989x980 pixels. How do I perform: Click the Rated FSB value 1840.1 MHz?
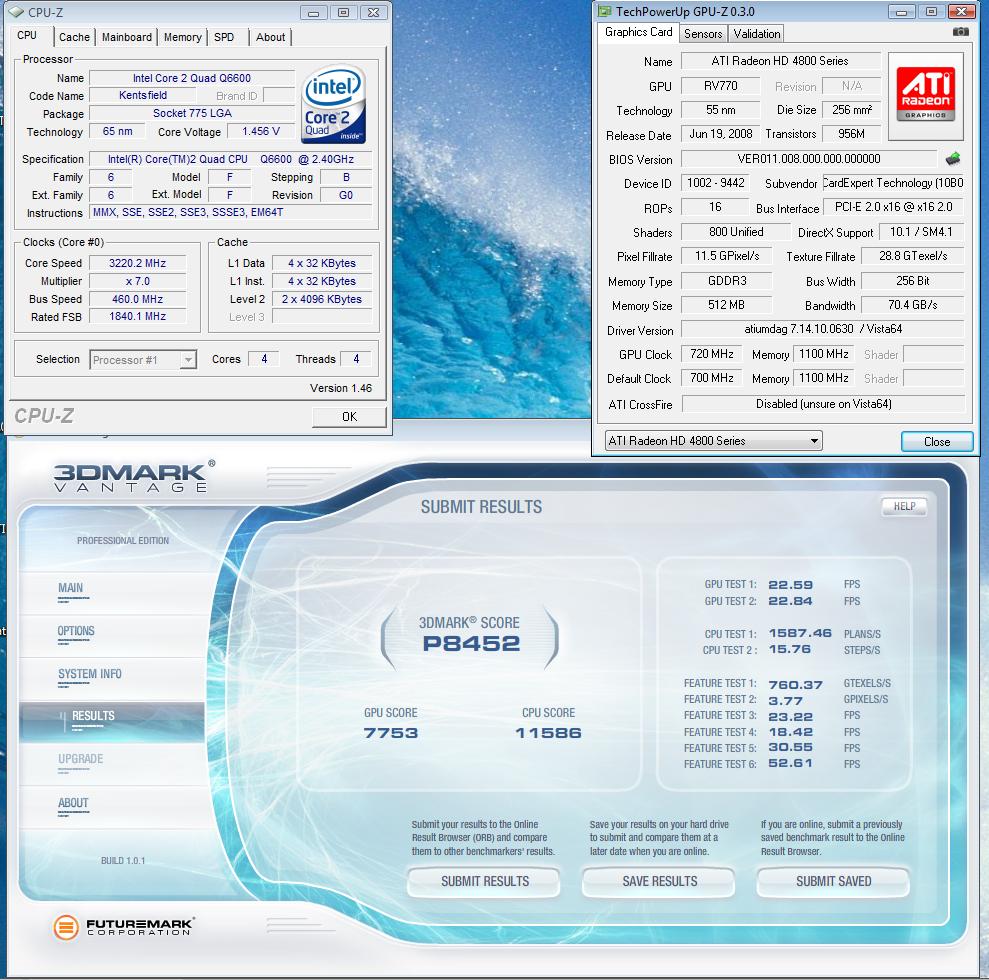click(x=138, y=317)
